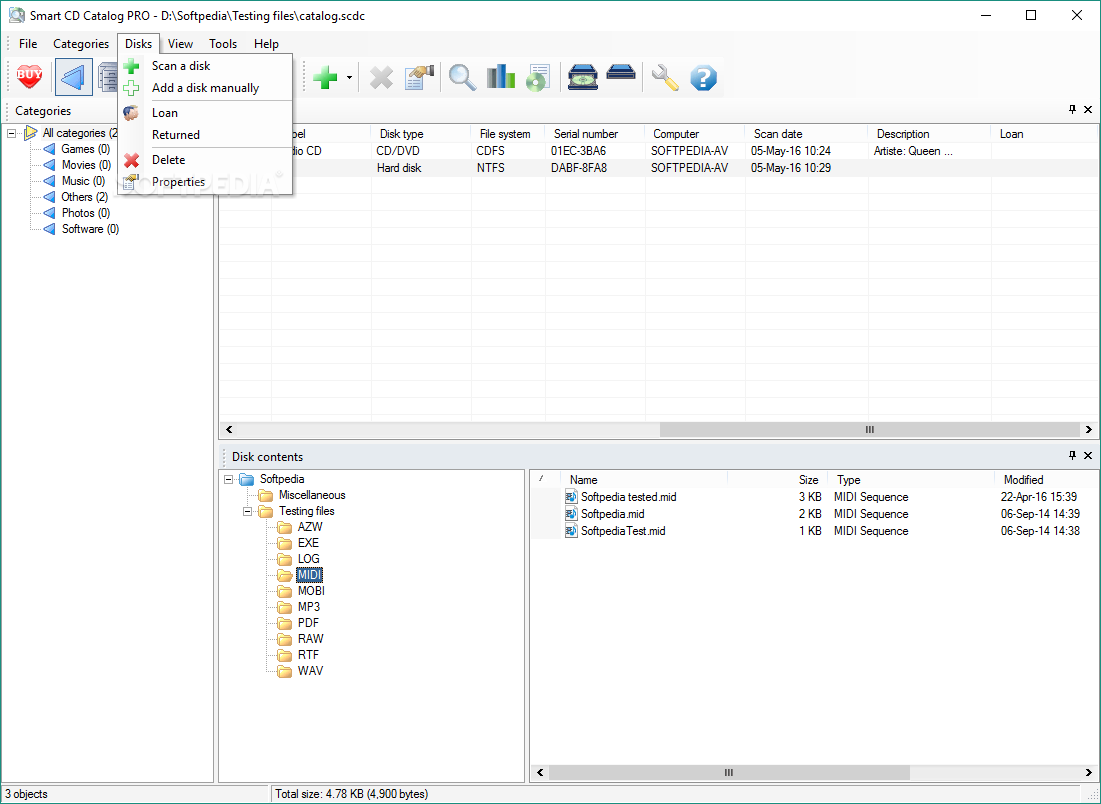The height and width of the screenshot is (804, 1101).
Task: Choose Scan a disk from Disks menu
Action: tap(204, 66)
